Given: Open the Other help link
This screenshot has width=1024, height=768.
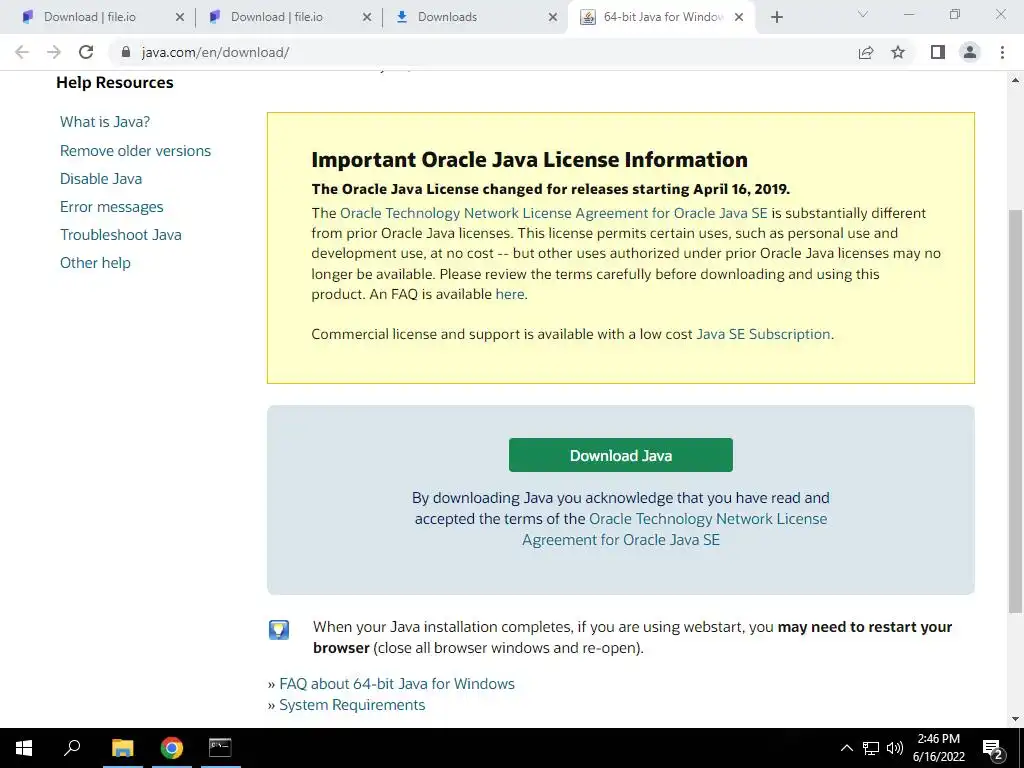Looking at the screenshot, I should pos(95,263).
